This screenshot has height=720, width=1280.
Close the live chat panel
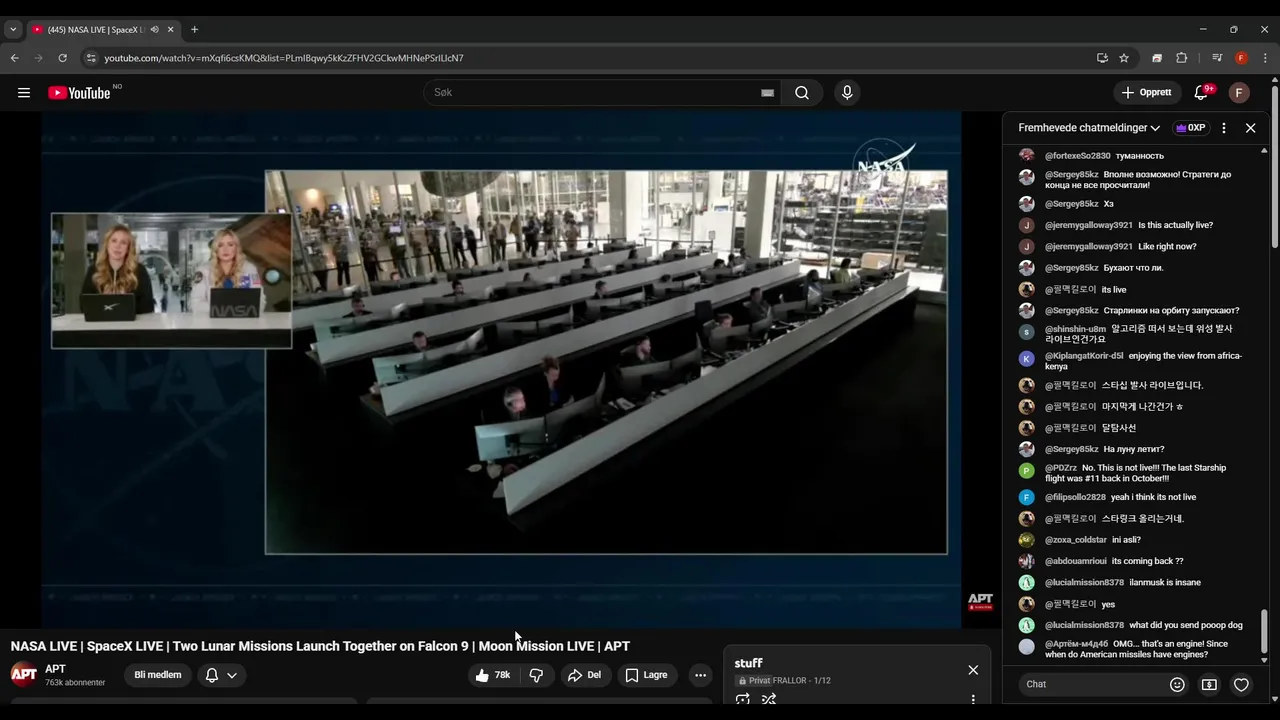pos(1250,128)
